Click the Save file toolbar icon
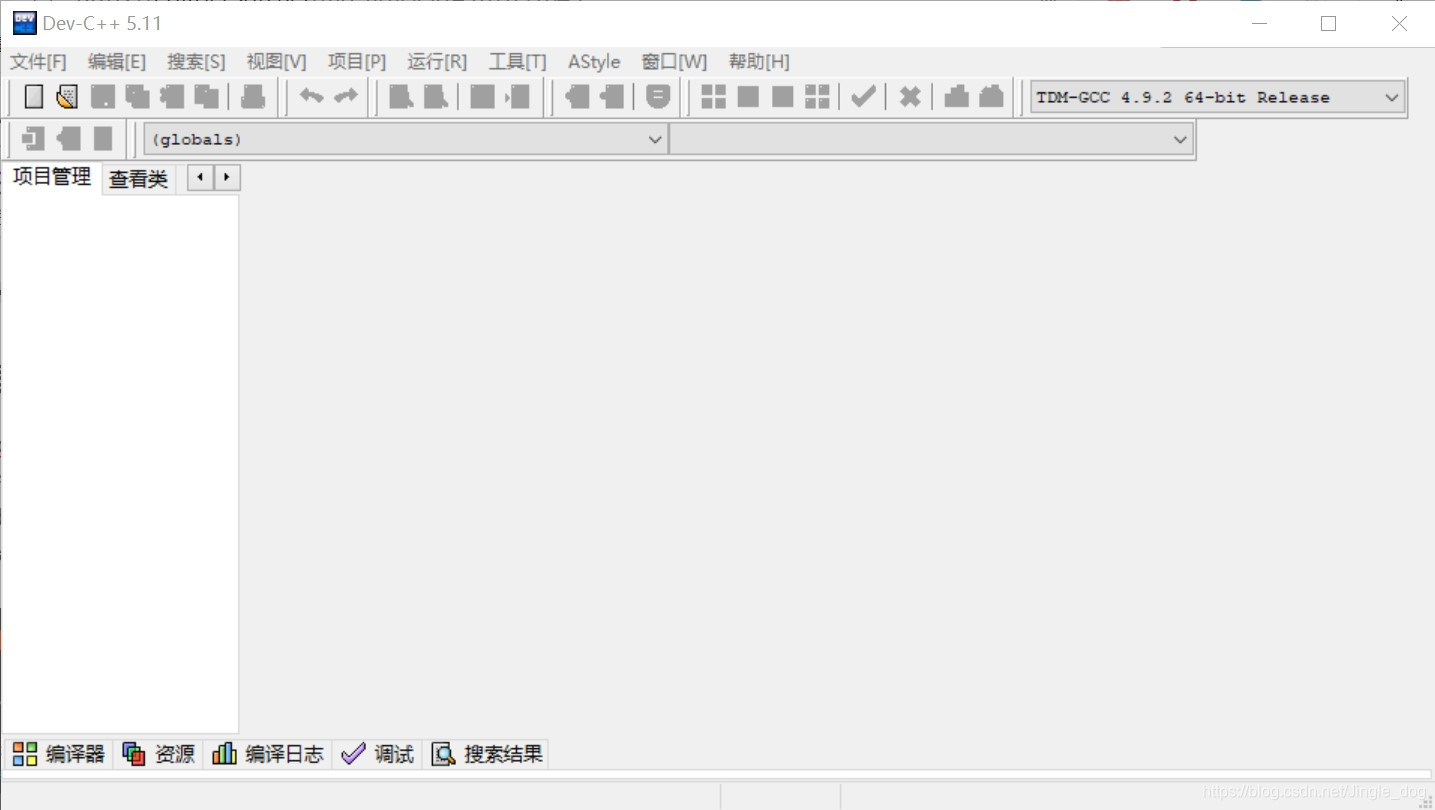 (103, 97)
